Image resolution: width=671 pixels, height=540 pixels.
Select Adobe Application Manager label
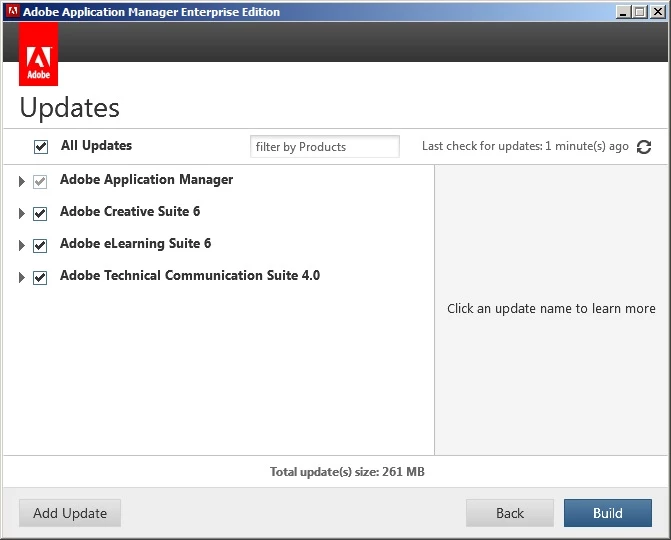(x=146, y=180)
